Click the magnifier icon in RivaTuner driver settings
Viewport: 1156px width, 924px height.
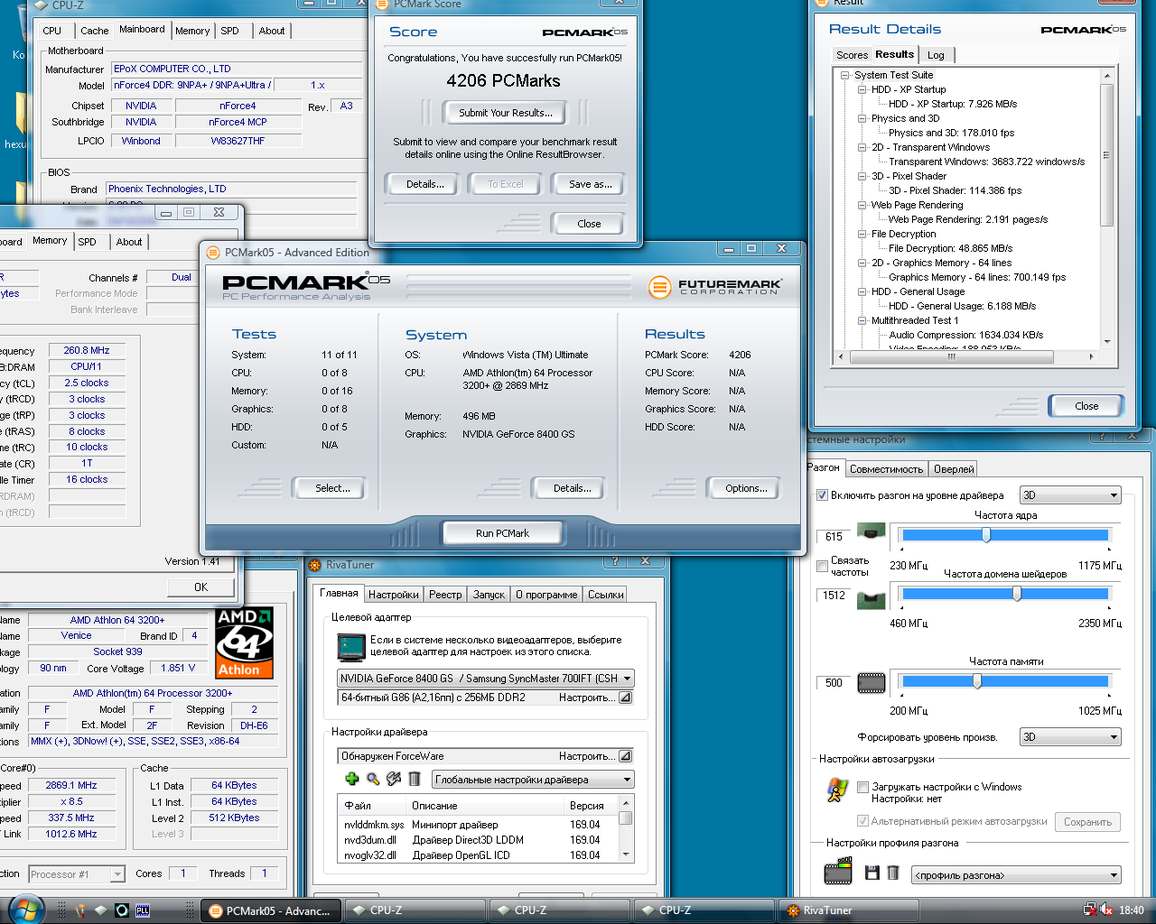[x=373, y=779]
